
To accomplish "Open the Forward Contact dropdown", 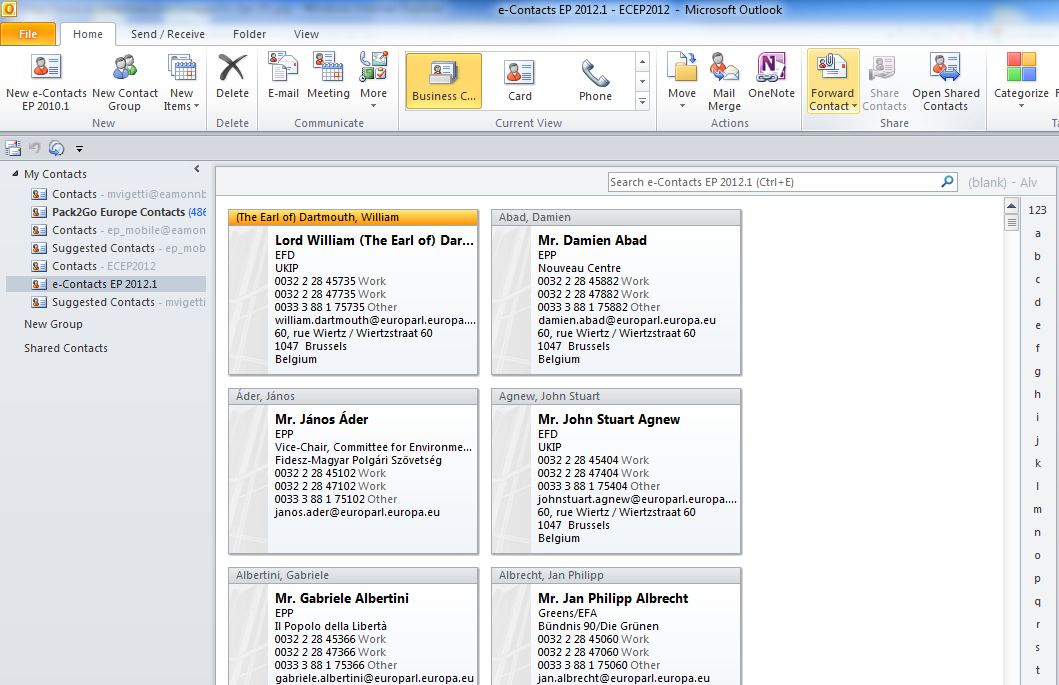I will pos(833,82).
